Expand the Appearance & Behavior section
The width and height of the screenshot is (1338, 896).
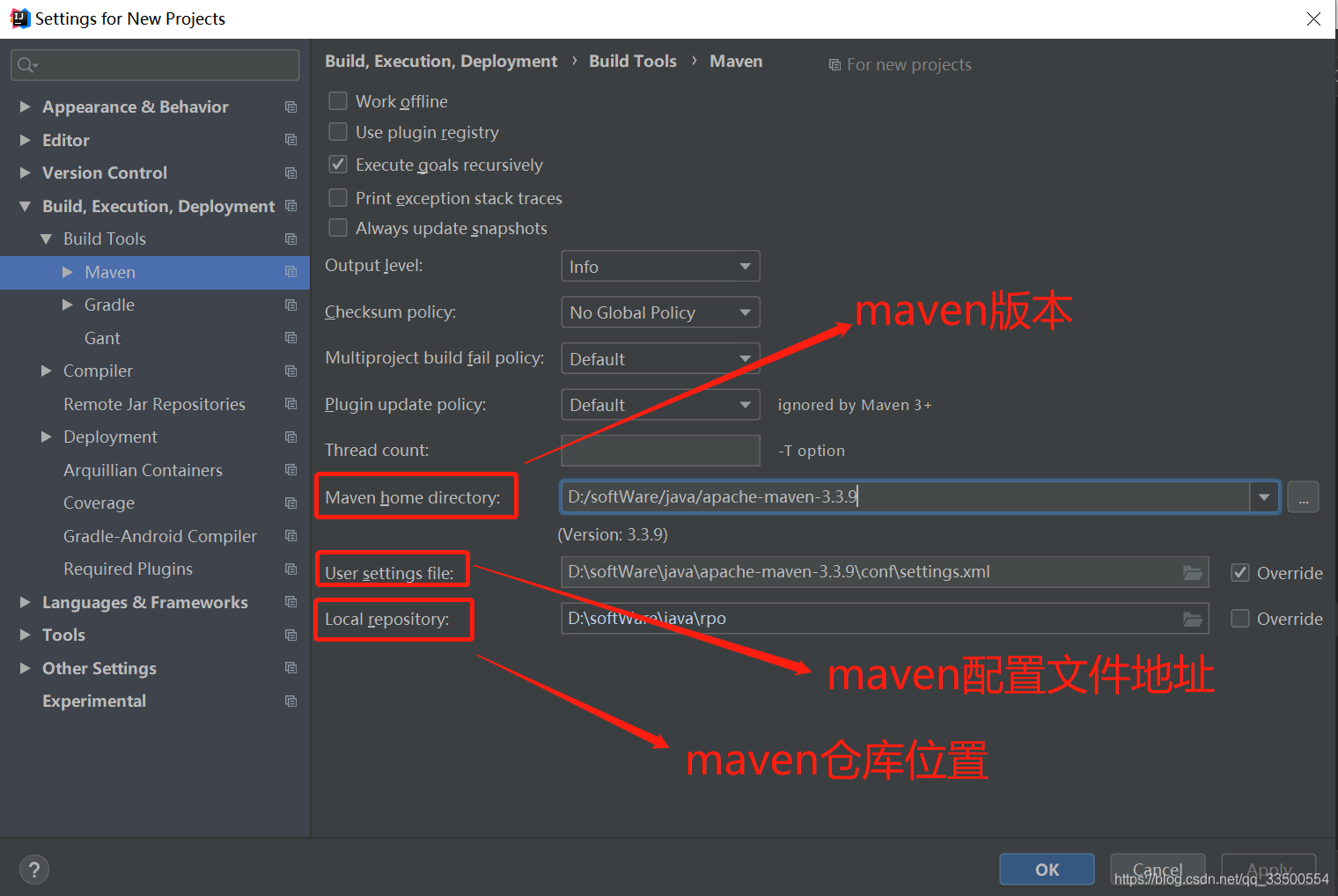26,106
